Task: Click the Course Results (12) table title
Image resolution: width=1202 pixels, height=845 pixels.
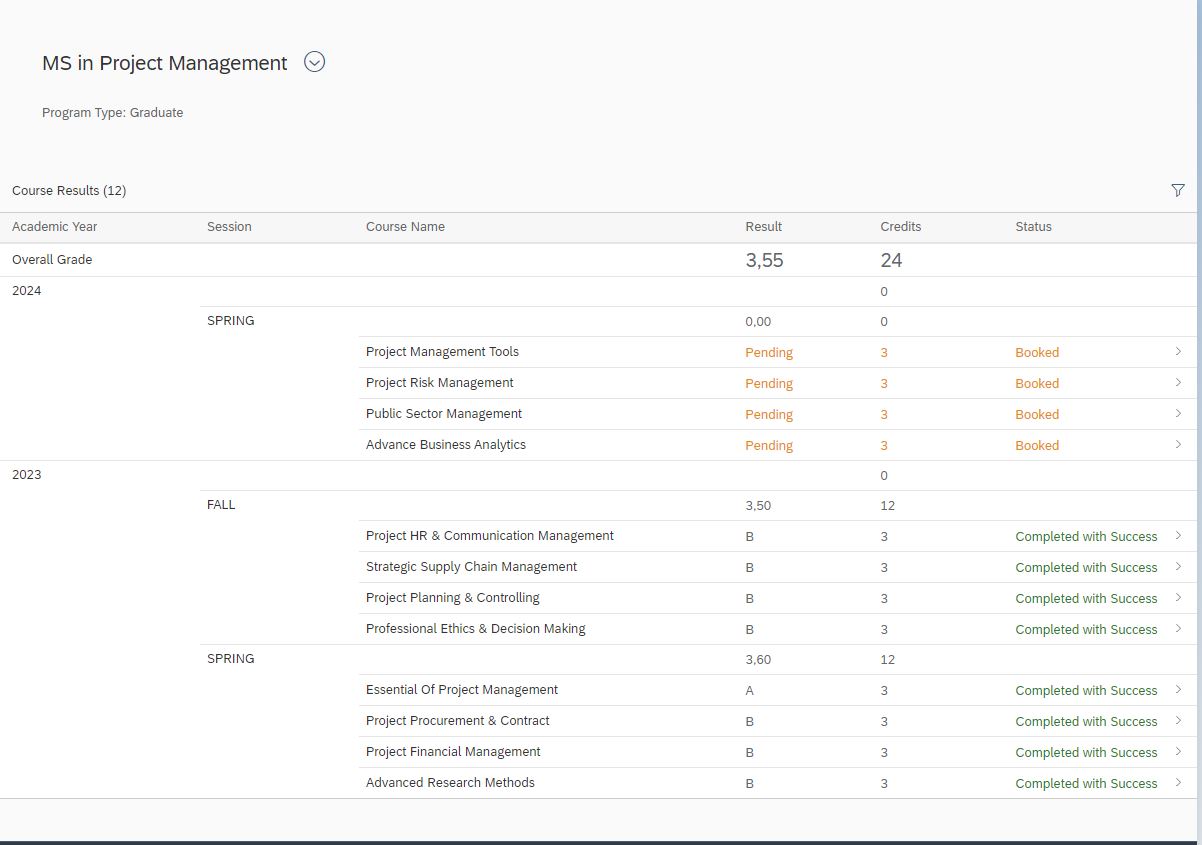Action: [69, 190]
